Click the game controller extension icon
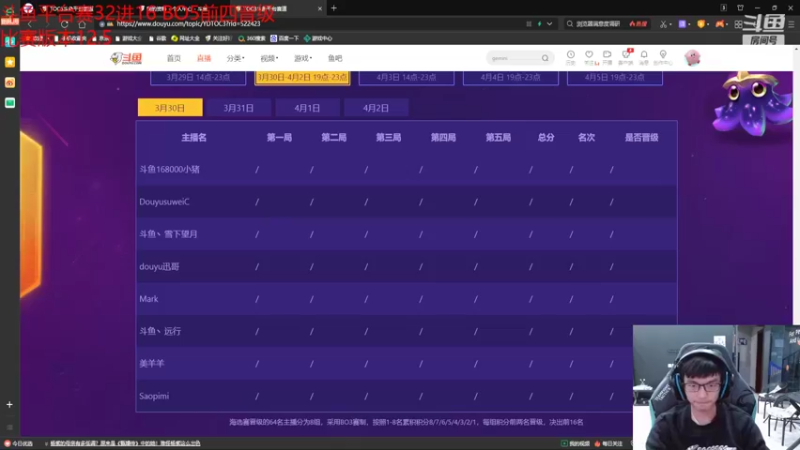The height and width of the screenshot is (450, 800). [x=719, y=24]
